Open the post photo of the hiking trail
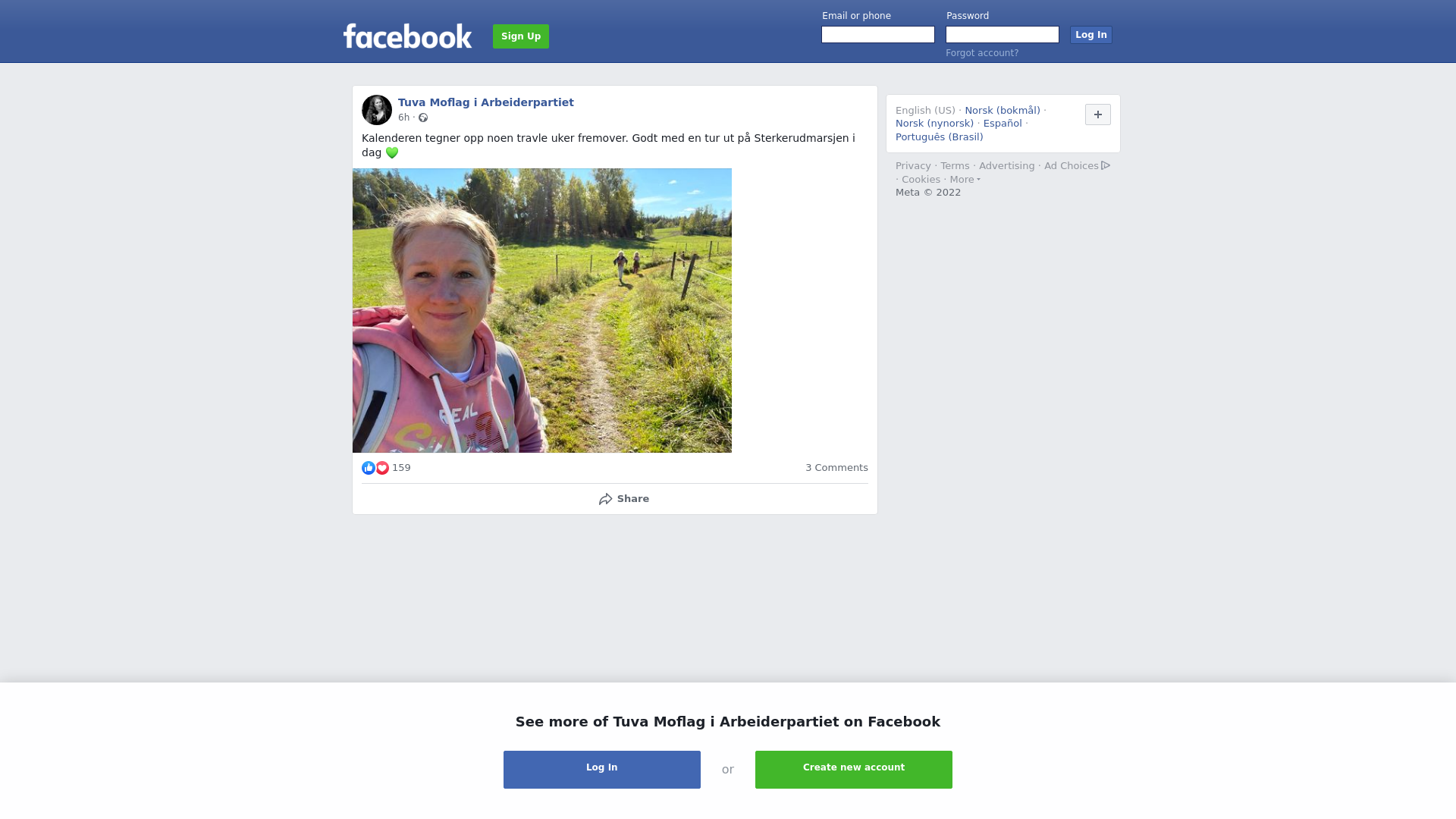This screenshot has width=1456, height=819. [x=542, y=311]
